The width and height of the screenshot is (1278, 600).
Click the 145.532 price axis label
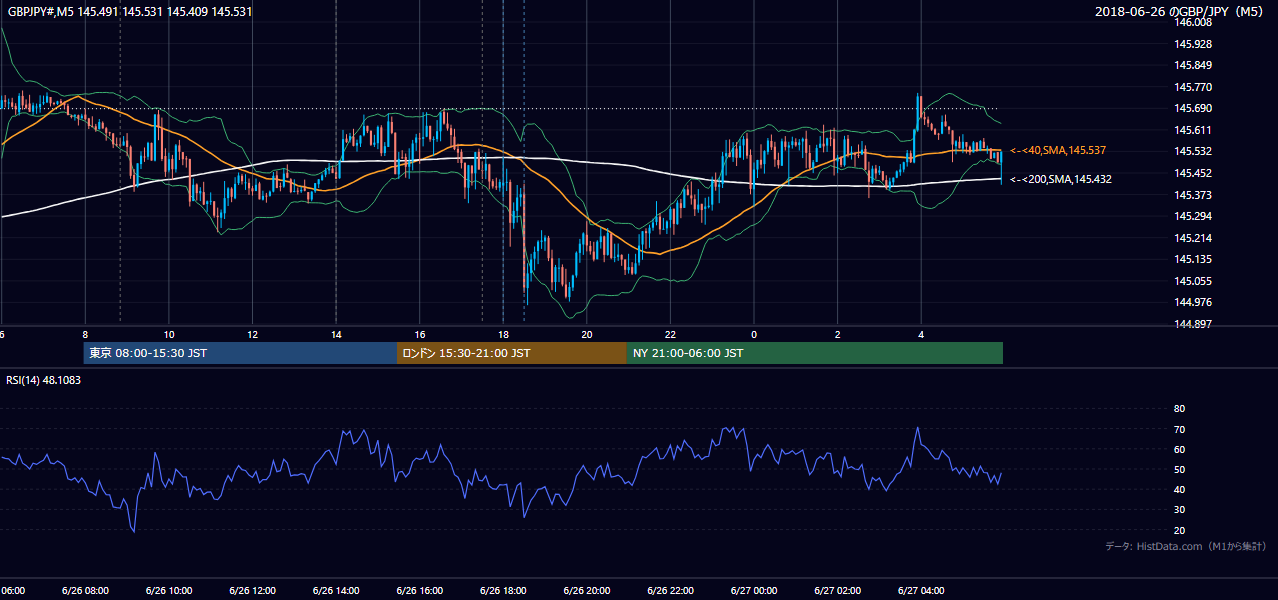pyautogui.click(x=1194, y=152)
